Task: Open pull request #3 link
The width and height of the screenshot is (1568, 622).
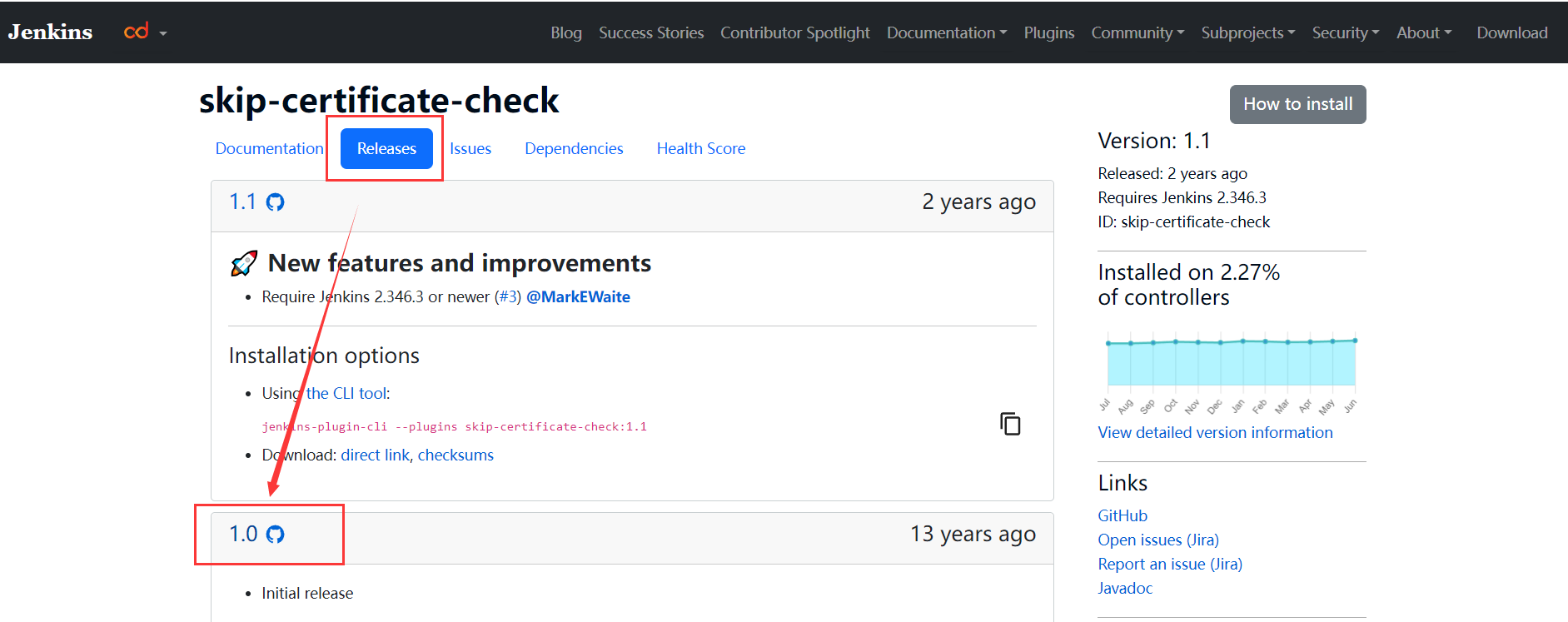Action: click(x=508, y=297)
